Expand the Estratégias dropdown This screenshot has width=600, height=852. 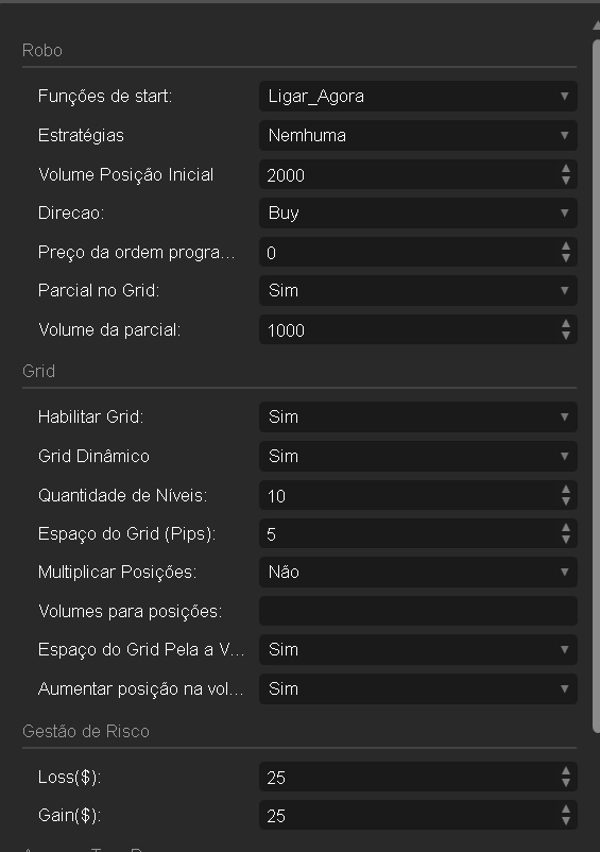tap(417, 136)
